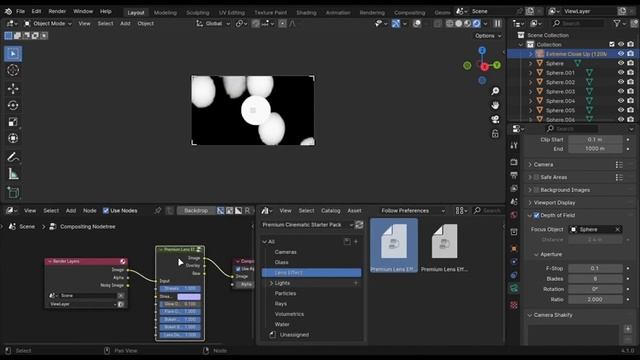Click the lock camera to view icon
This screenshot has height=360, width=640.
click(495, 133)
